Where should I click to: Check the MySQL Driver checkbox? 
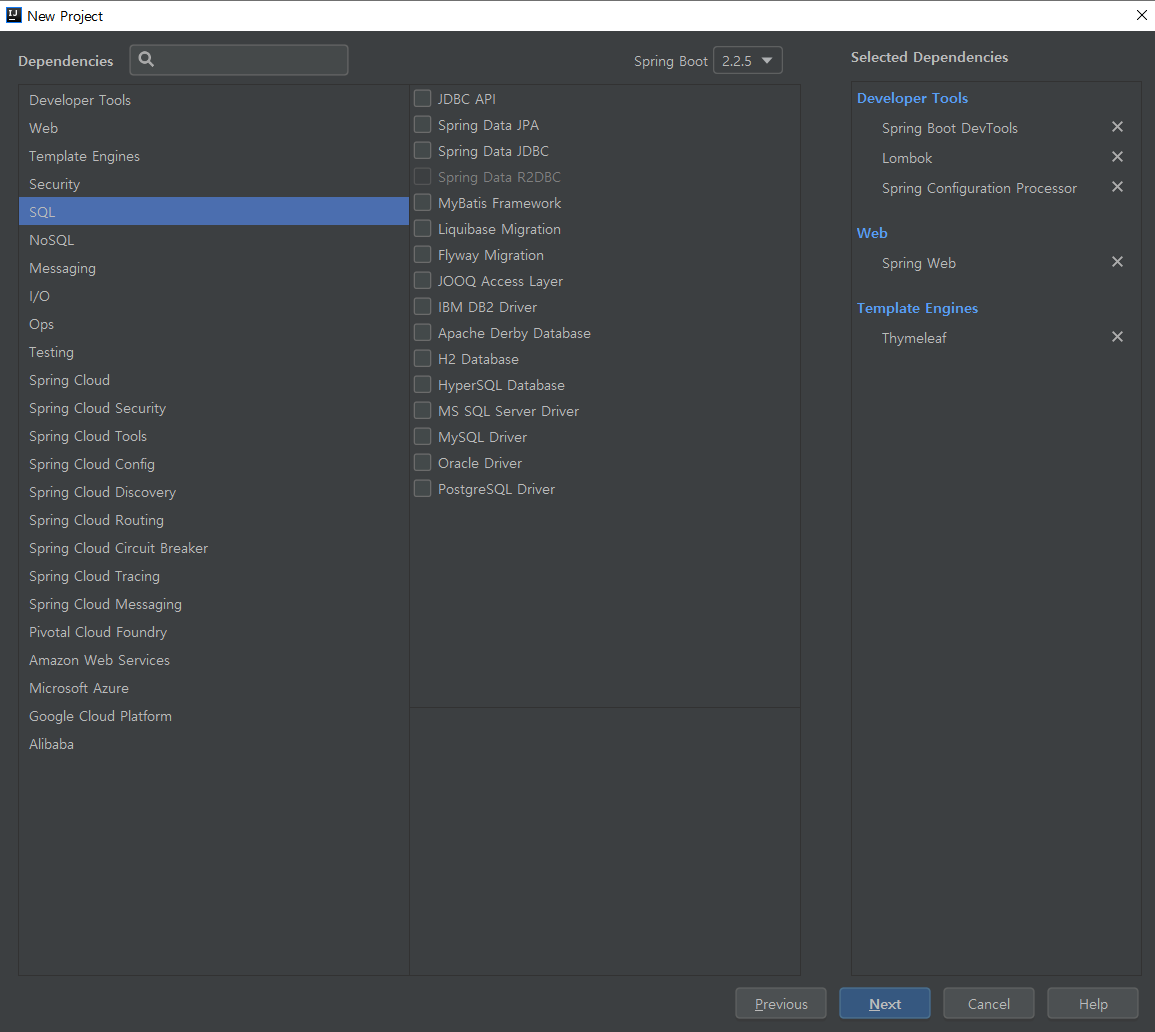[422, 437]
